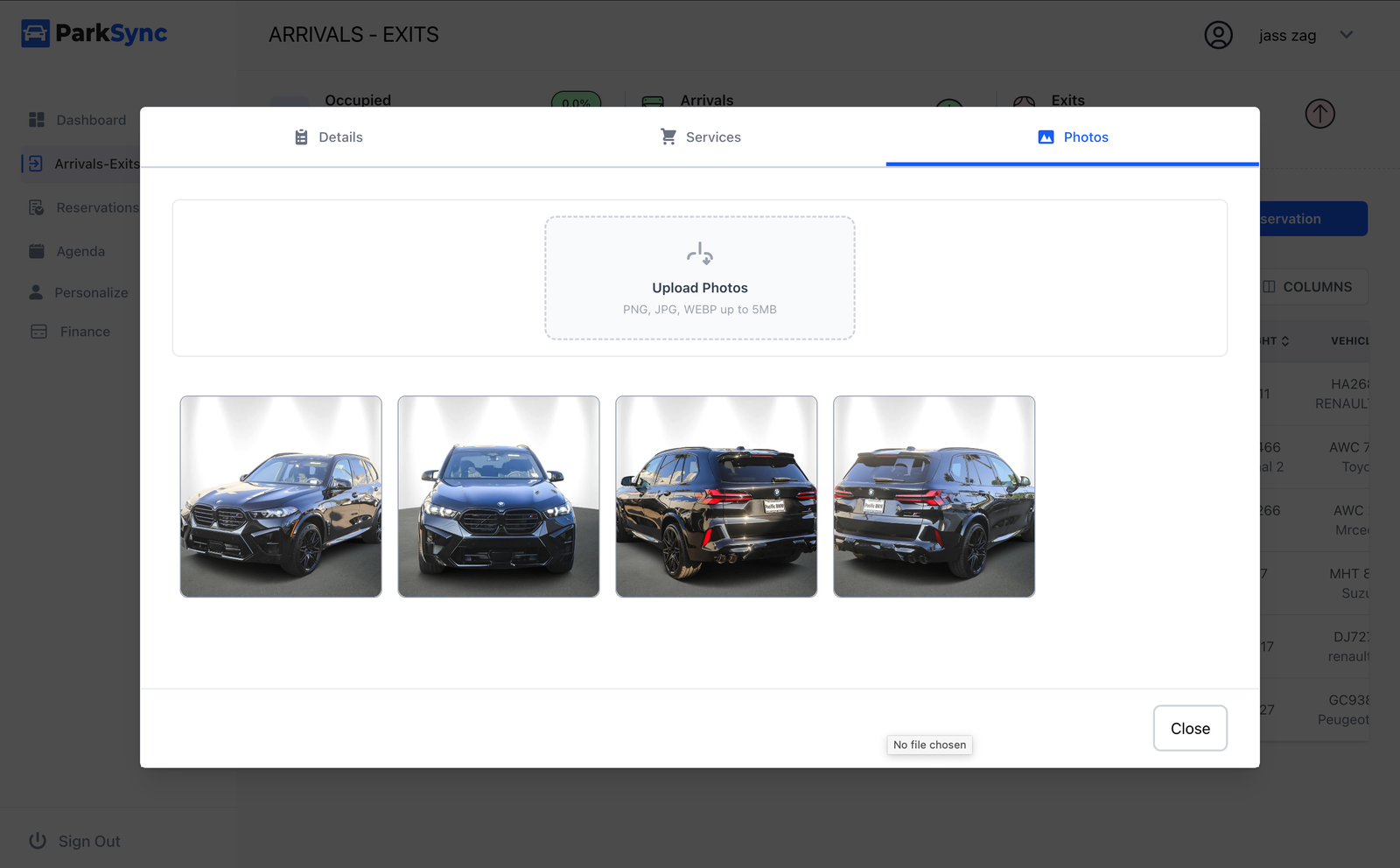Click the ARRIVALS - EXITS page title
This screenshot has height=868, width=1400.
(353, 35)
